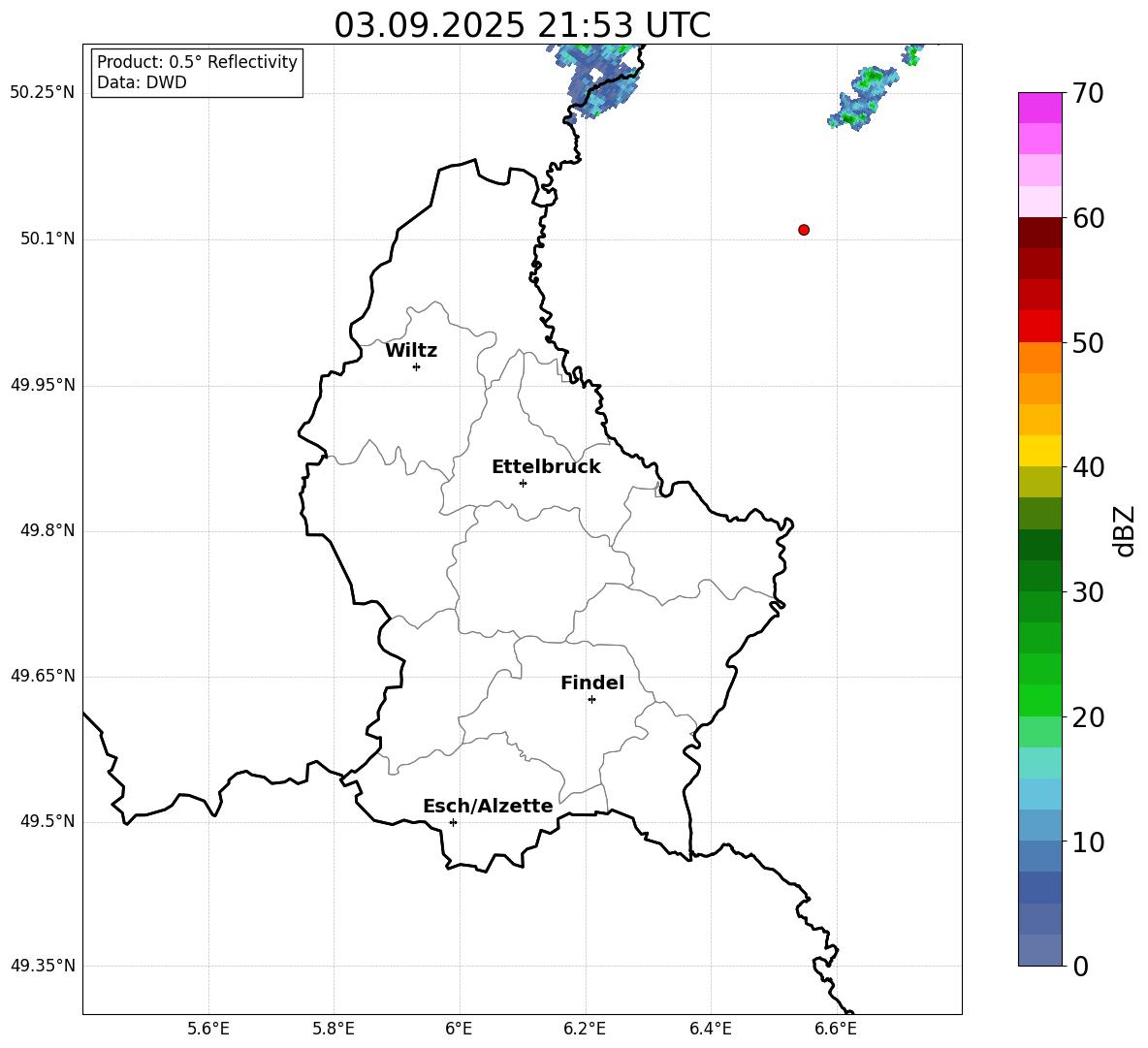Click the 40 tick label on colorbar

point(1088,467)
